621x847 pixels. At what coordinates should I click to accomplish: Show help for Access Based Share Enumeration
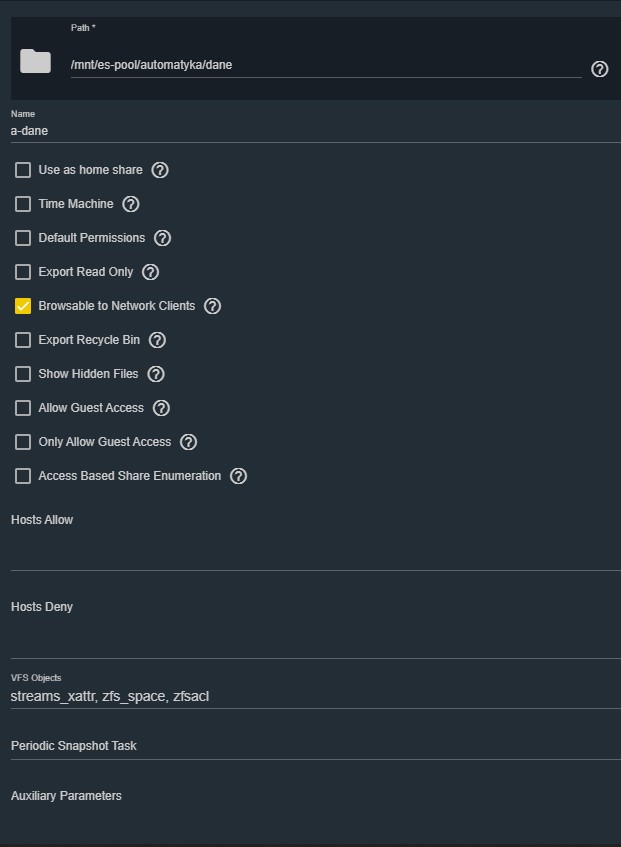[x=239, y=476]
